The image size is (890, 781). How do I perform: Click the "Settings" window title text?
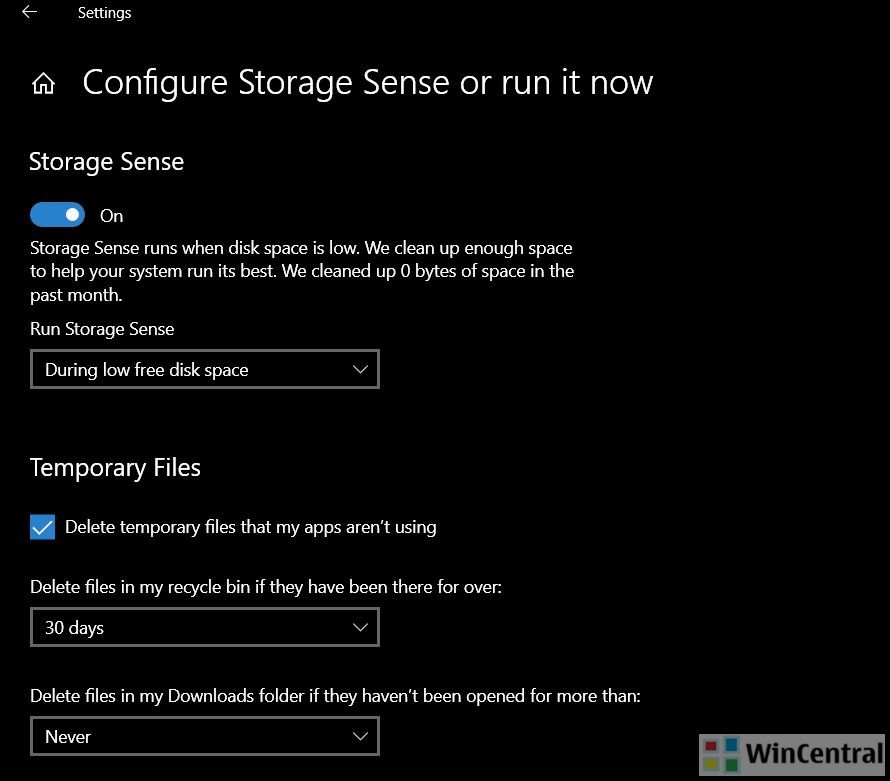(104, 13)
